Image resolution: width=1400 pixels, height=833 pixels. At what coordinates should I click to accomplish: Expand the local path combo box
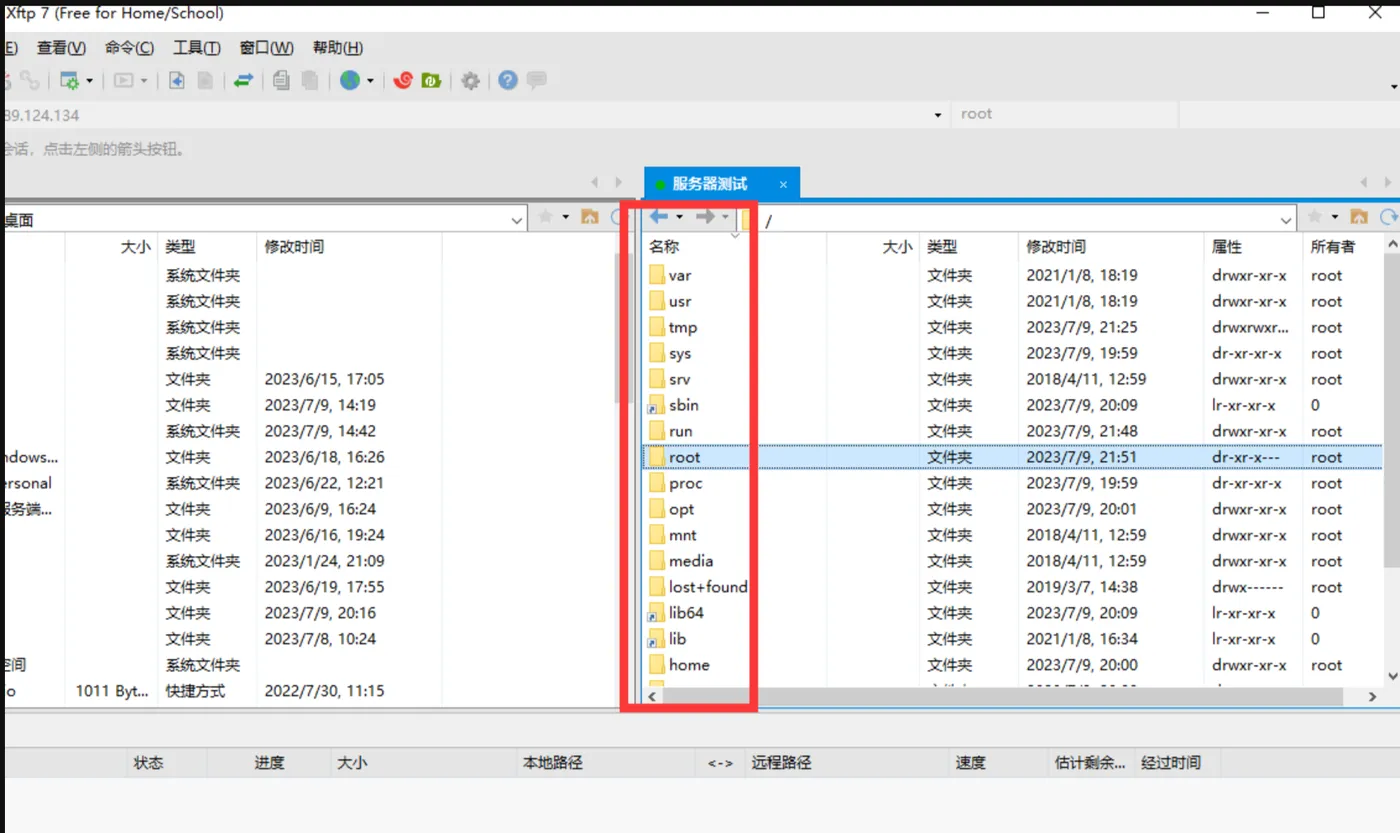click(x=517, y=220)
